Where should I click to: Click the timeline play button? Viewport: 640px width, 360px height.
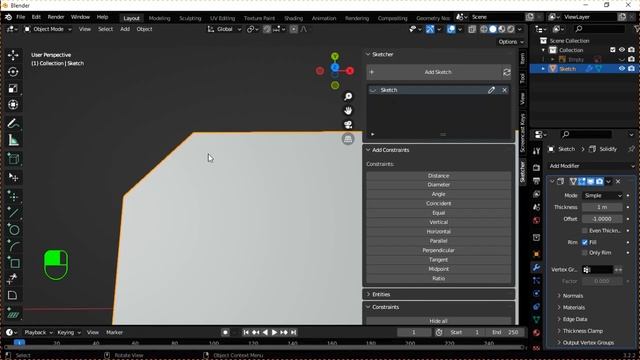pyautogui.click(x=274, y=333)
